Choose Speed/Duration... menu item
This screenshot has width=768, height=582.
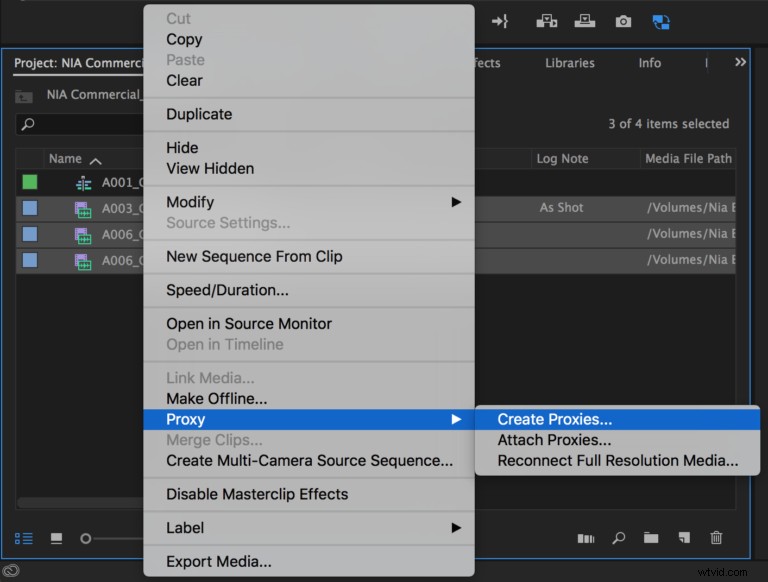(309, 290)
